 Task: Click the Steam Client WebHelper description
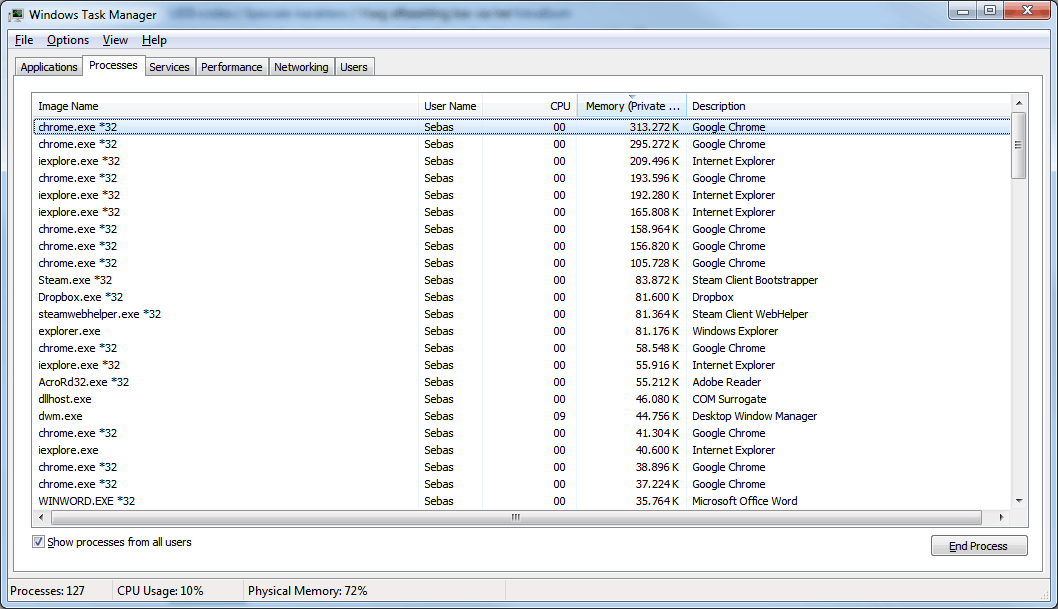pos(750,314)
